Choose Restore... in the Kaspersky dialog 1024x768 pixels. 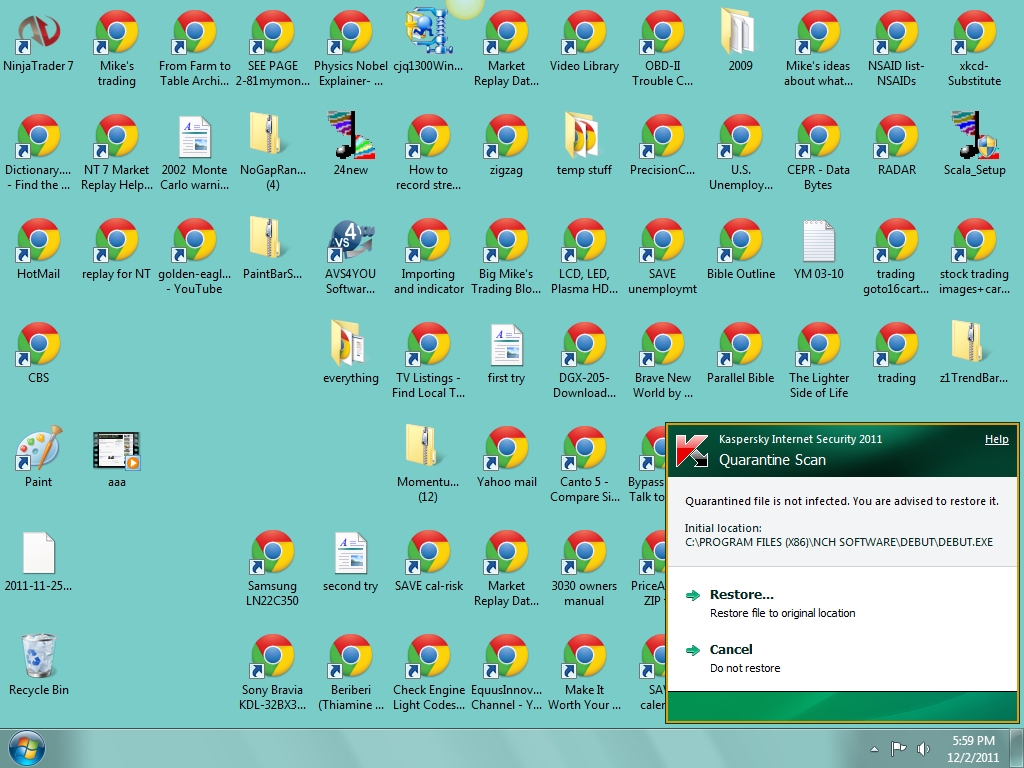pyautogui.click(x=742, y=594)
